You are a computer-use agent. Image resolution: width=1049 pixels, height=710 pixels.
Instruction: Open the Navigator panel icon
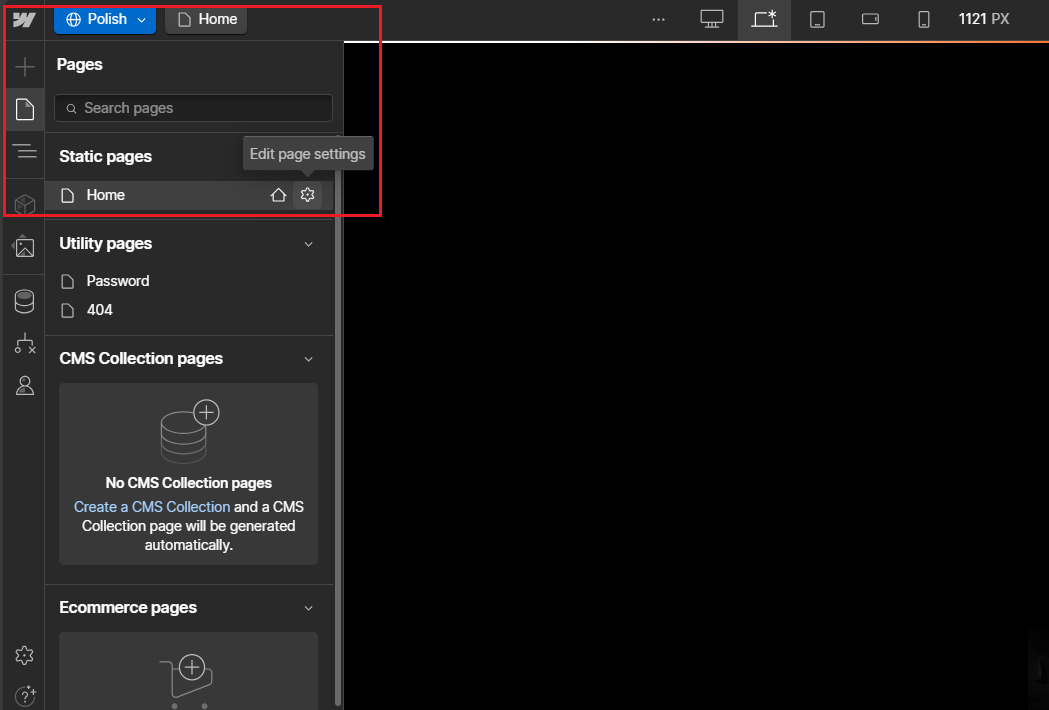[25, 152]
